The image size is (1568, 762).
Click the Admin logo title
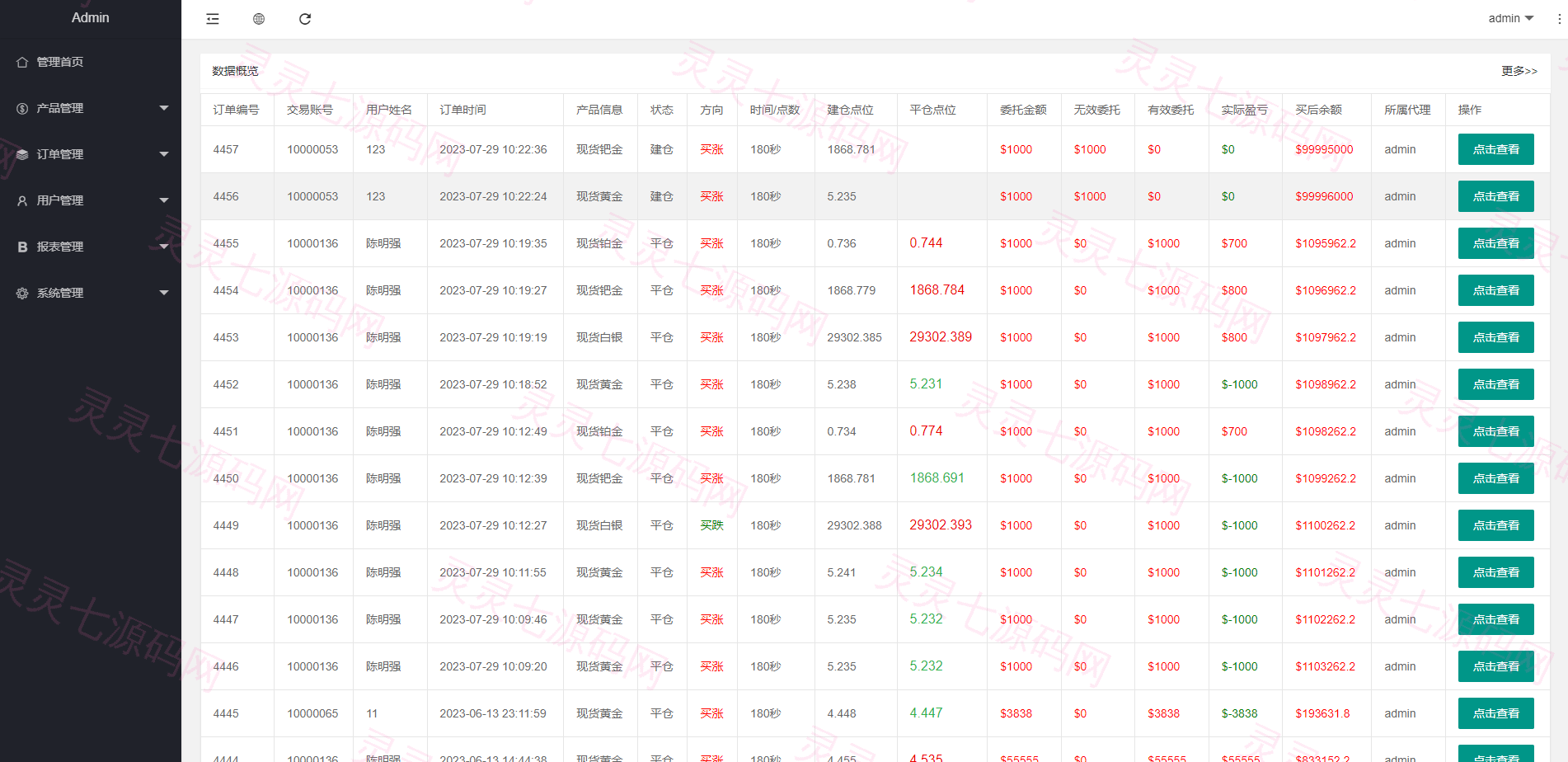[x=91, y=17]
